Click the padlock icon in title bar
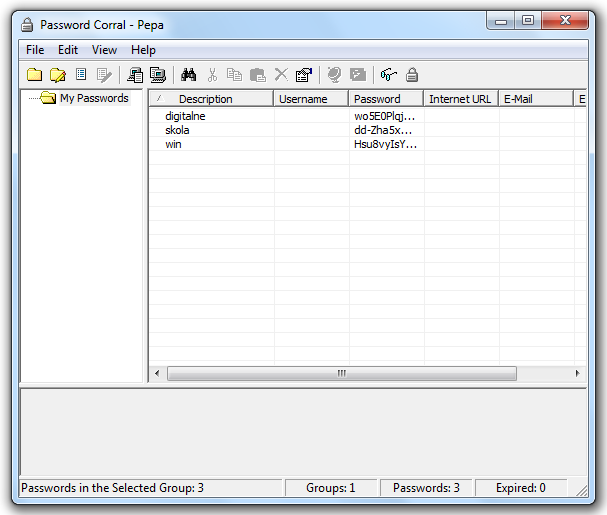 point(27,24)
